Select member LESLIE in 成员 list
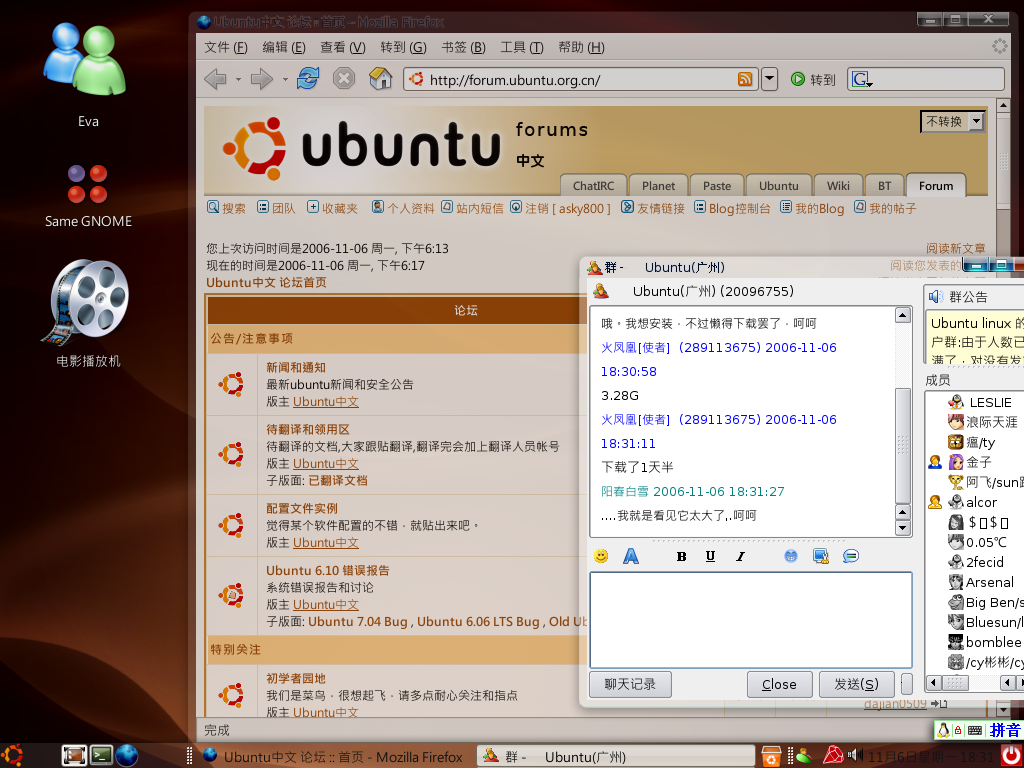1024x768 pixels. coord(990,402)
